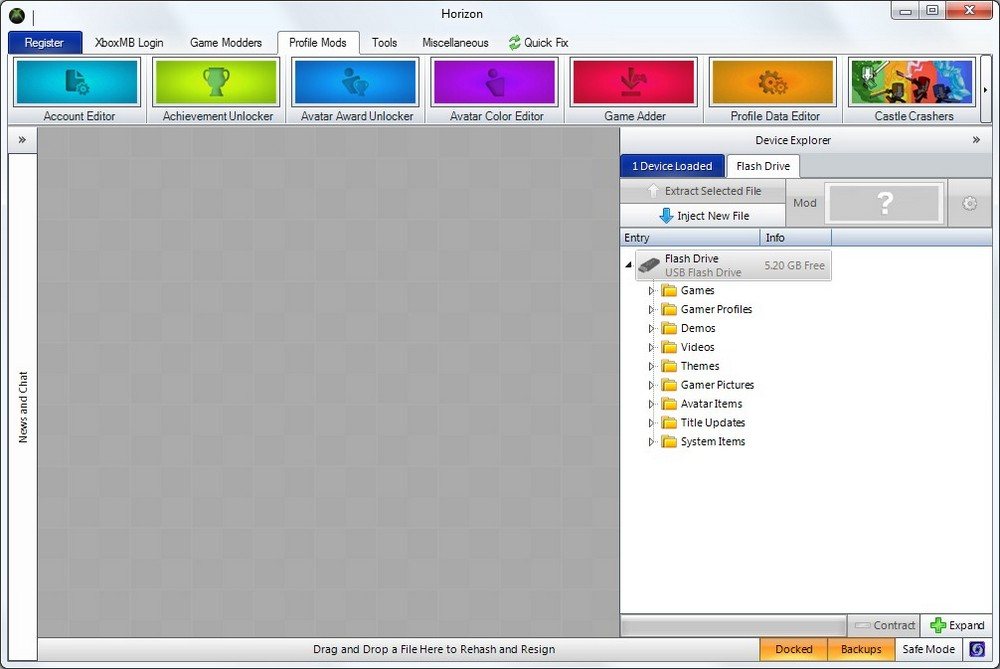The width and height of the screenshot is (1000, 669).
Task: Open the Miscellaneous tab
Action: (x=455, y=43)
